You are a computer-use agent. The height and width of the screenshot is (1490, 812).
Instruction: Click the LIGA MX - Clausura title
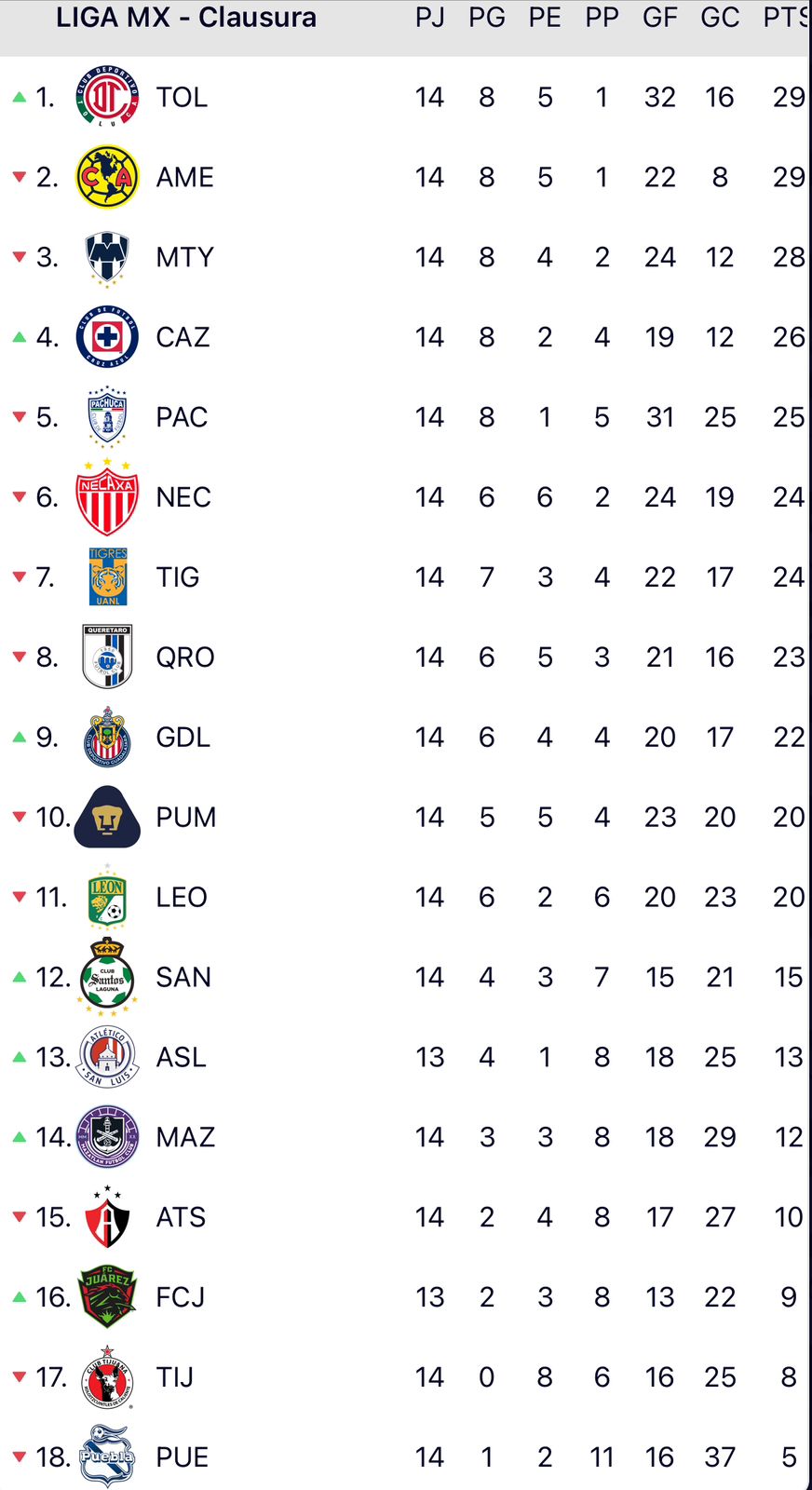(x=186, y=18)
